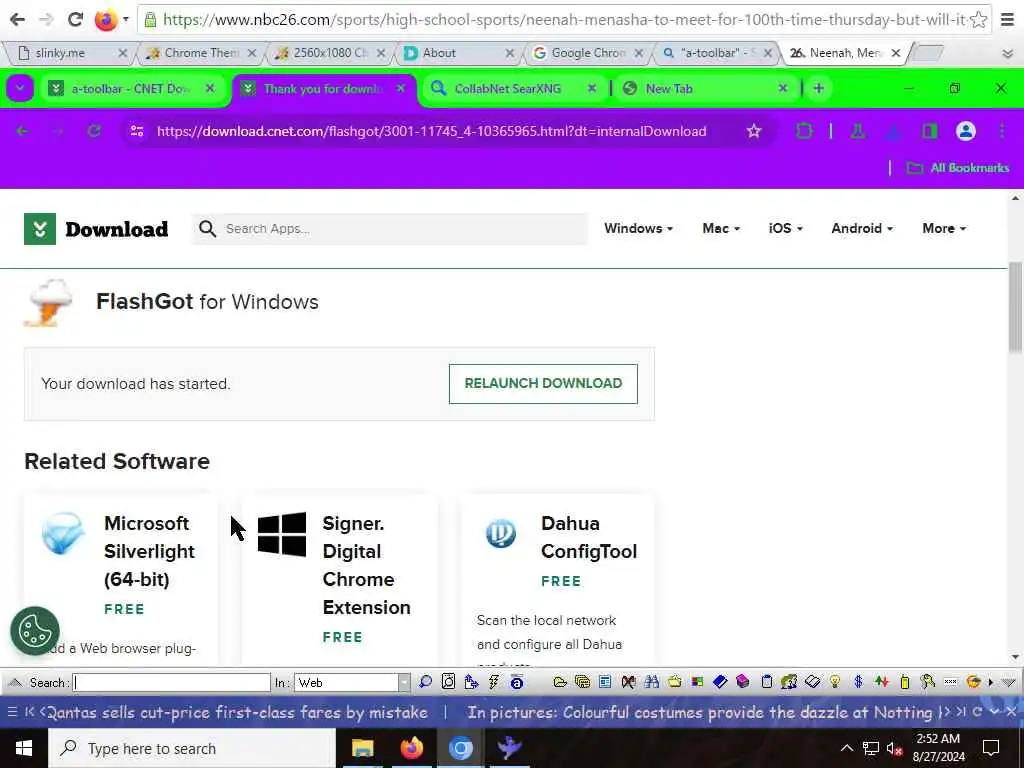View site information icon in Chrome address bar

point(136,131)
